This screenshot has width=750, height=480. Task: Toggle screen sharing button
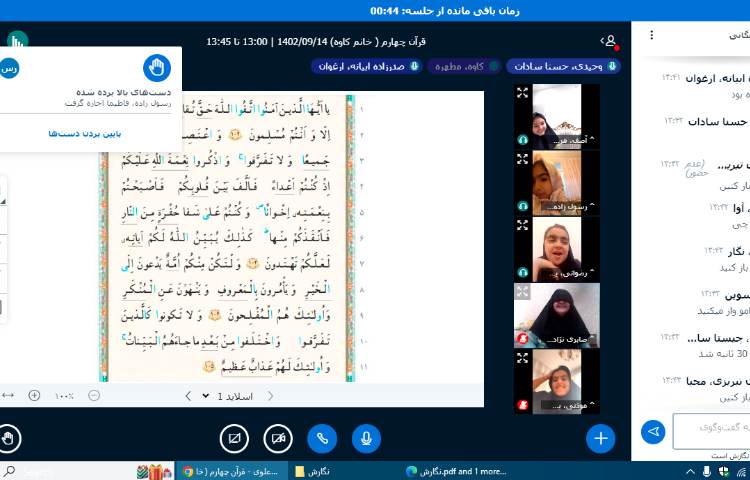click(x=234, y=438)
